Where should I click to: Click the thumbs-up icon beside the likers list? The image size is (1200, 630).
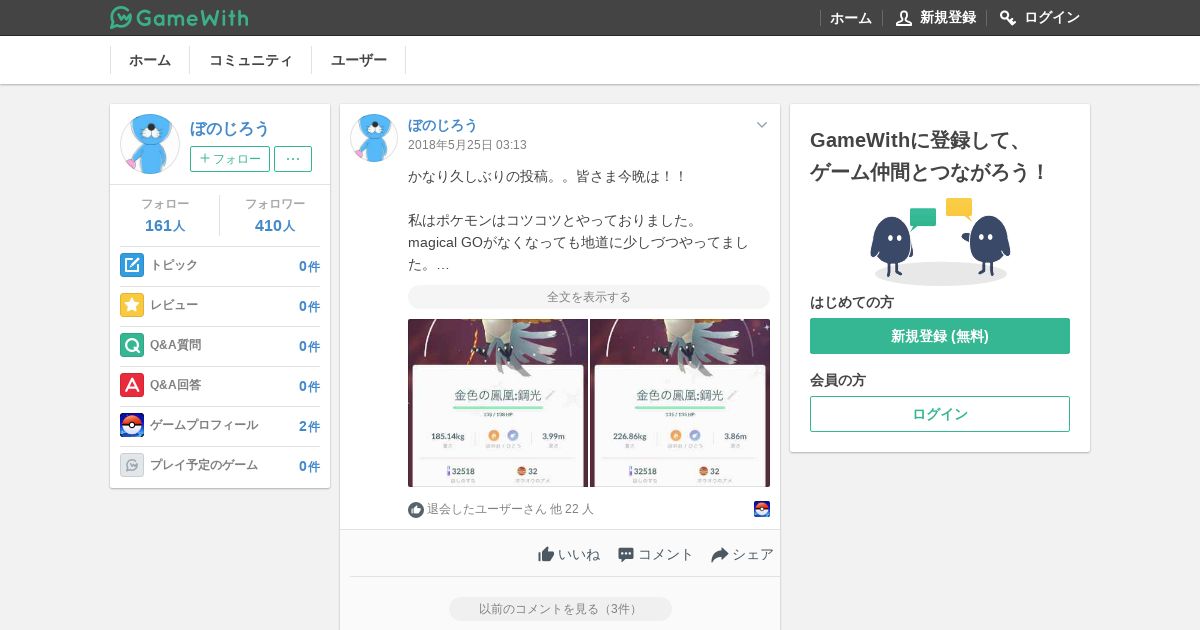[416, 509]
